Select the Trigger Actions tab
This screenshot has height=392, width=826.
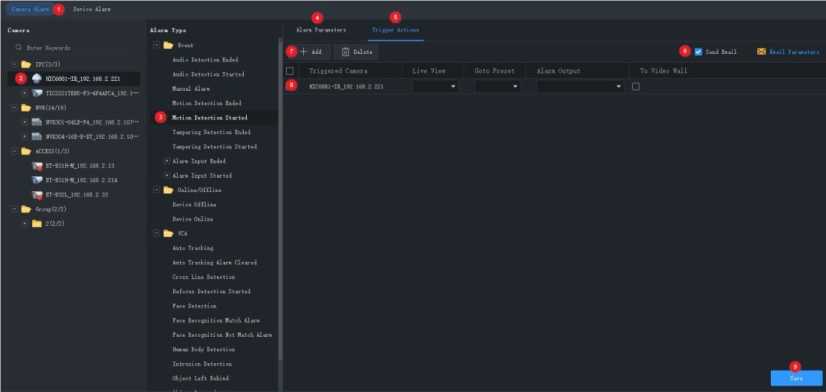point(395,30)
